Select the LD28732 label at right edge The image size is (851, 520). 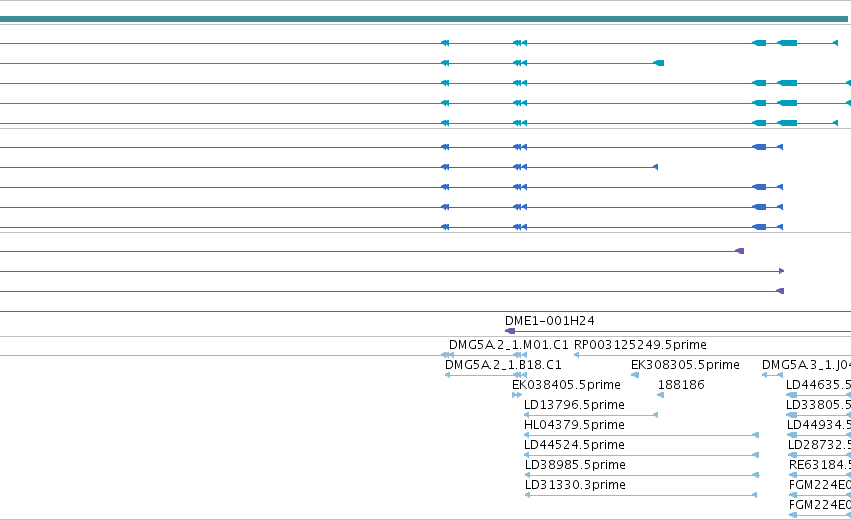820,445
